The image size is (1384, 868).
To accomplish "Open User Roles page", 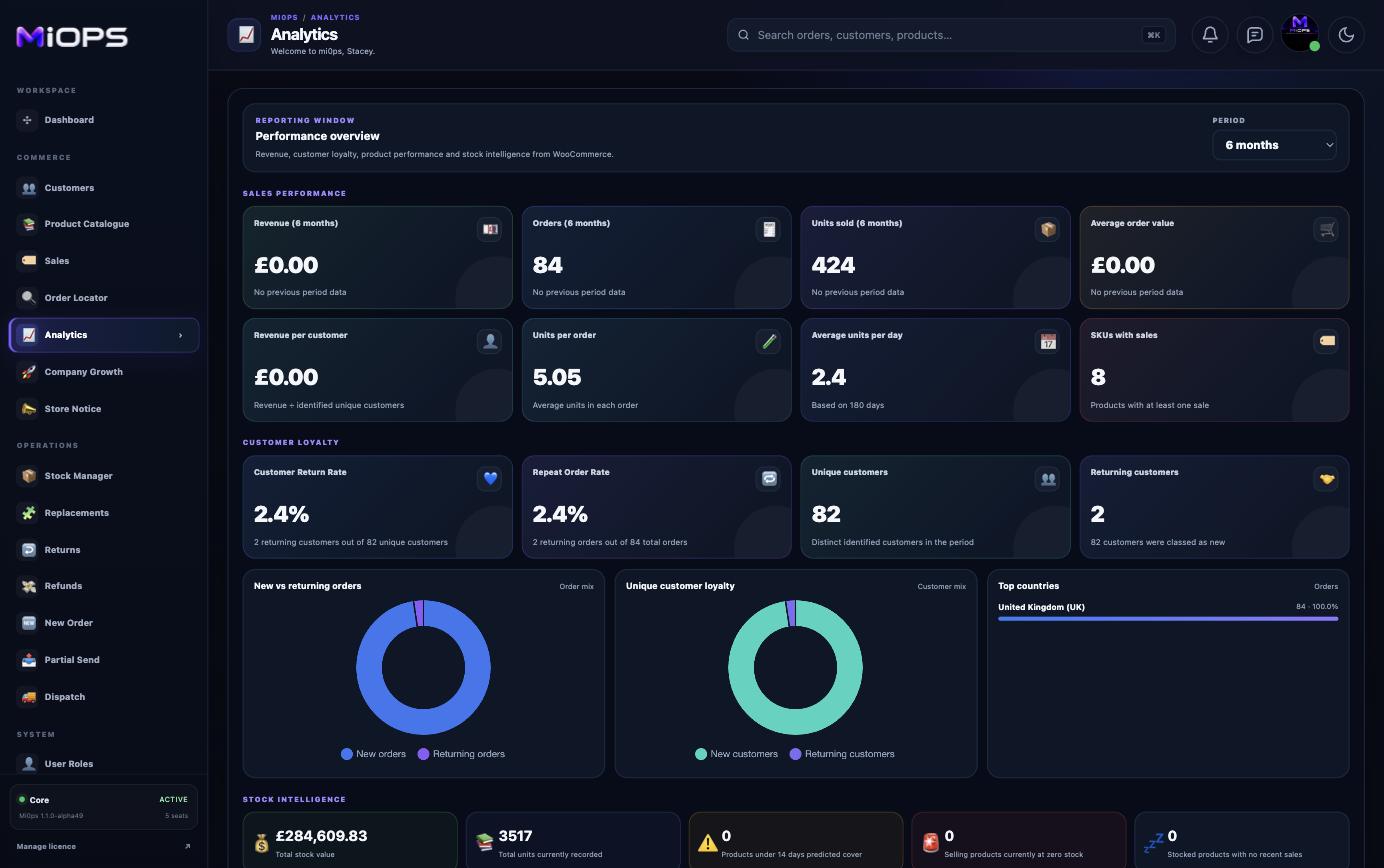I will pyautogui.click(x=104, y=764).
